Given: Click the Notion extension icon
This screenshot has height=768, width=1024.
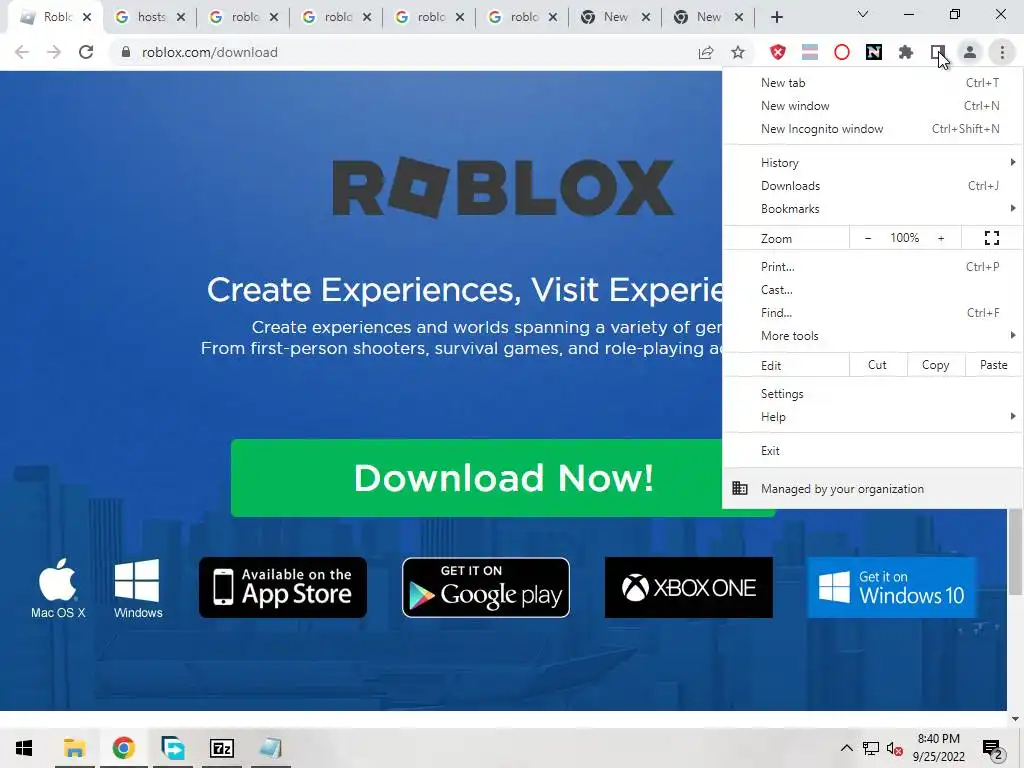Looking at the screenshot, I should 874,52.
